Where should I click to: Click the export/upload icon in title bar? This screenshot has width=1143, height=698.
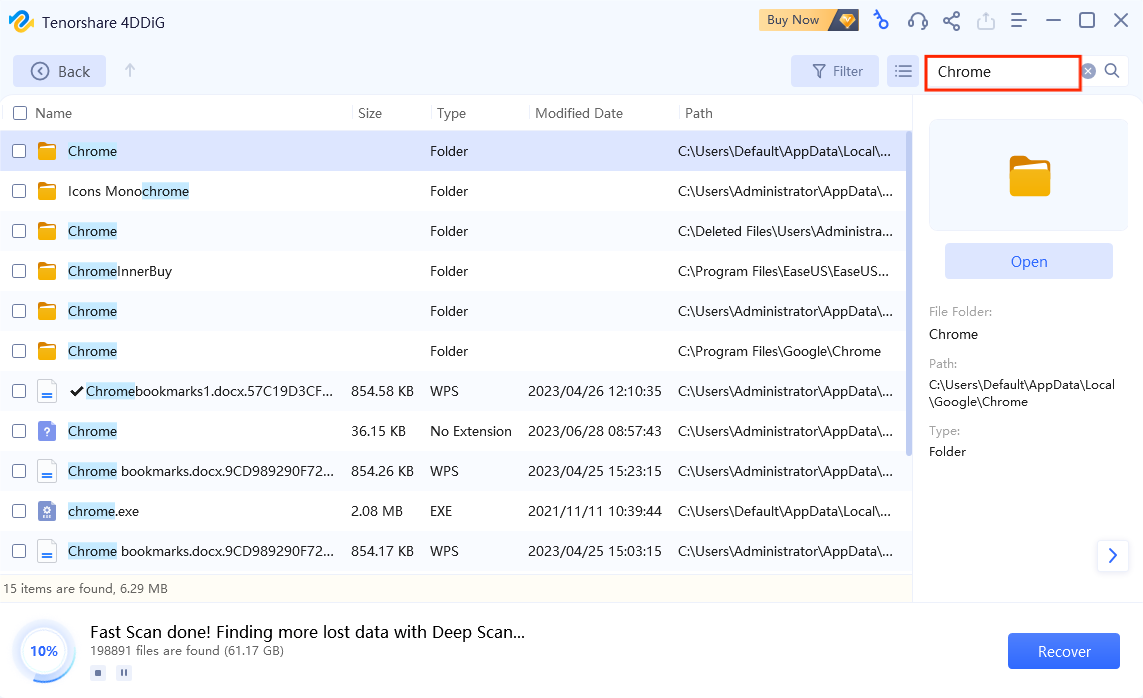pos(986,20)
